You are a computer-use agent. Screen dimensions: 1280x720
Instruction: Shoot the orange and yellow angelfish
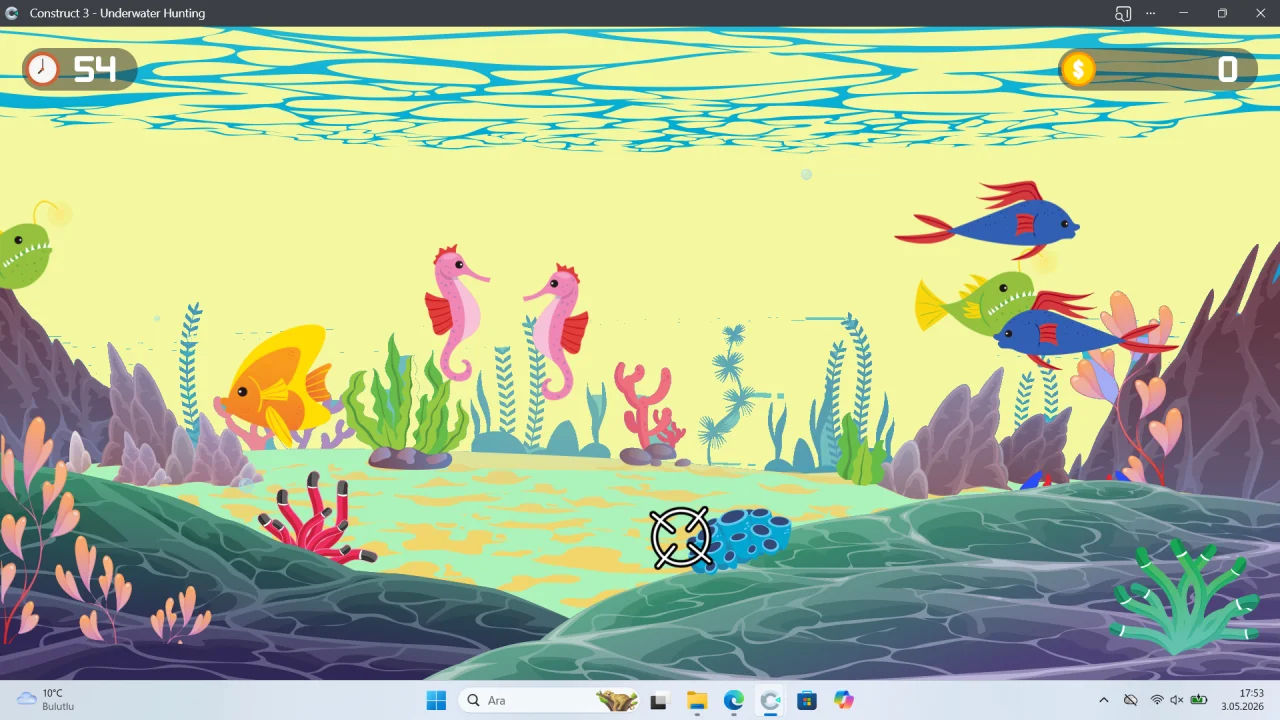[275, 386]
